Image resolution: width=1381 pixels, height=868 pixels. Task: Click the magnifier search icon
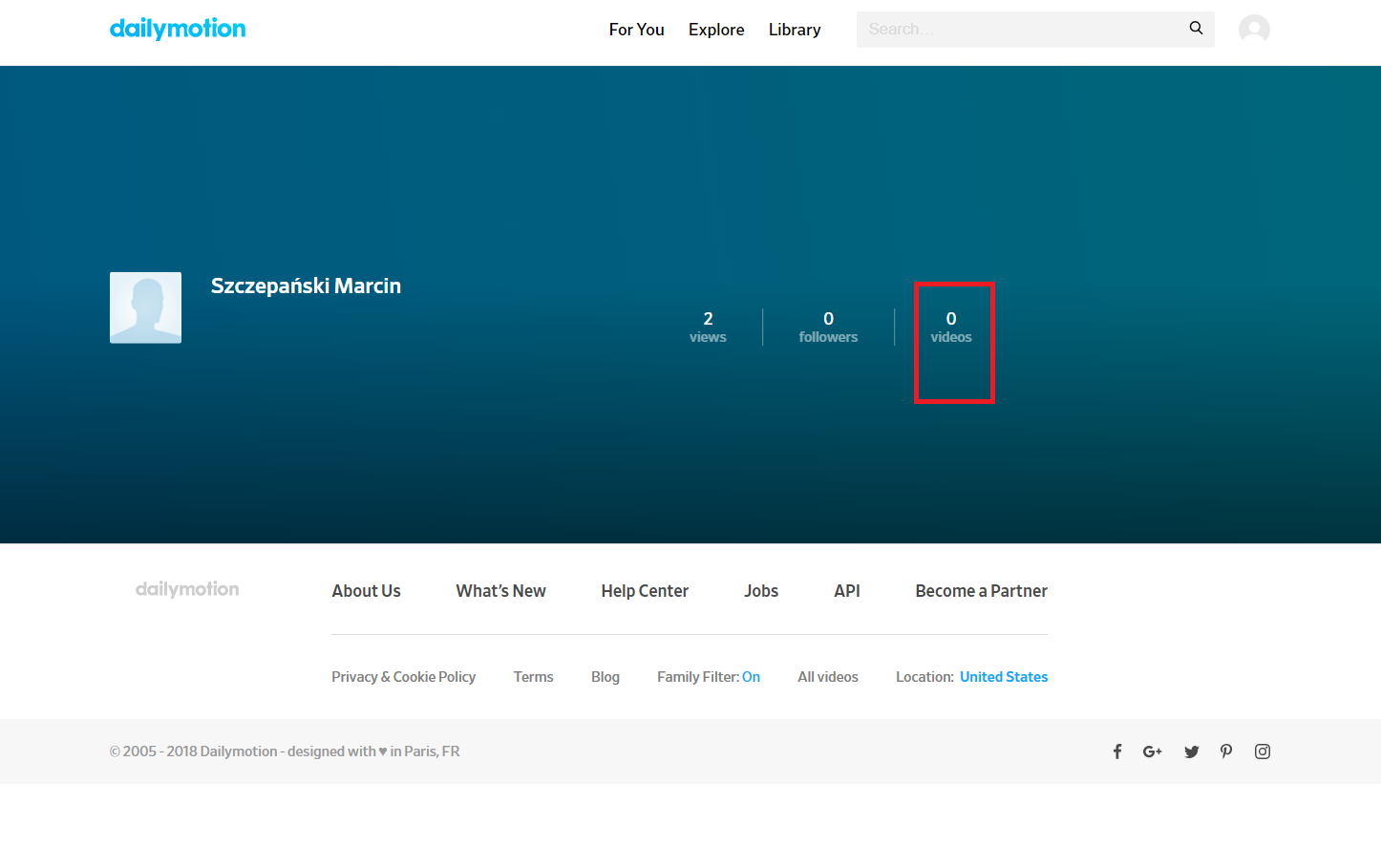click(1196, 29)
